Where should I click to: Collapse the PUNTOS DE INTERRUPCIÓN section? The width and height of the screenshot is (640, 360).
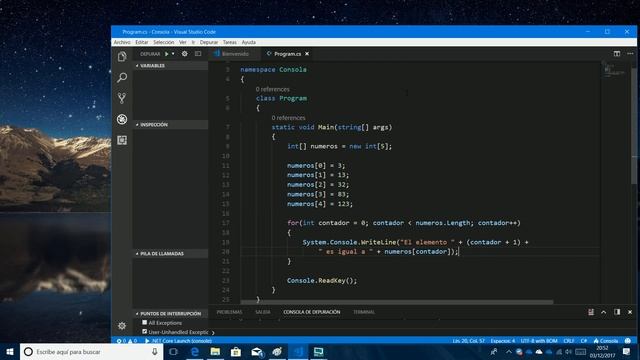[170, 313]
